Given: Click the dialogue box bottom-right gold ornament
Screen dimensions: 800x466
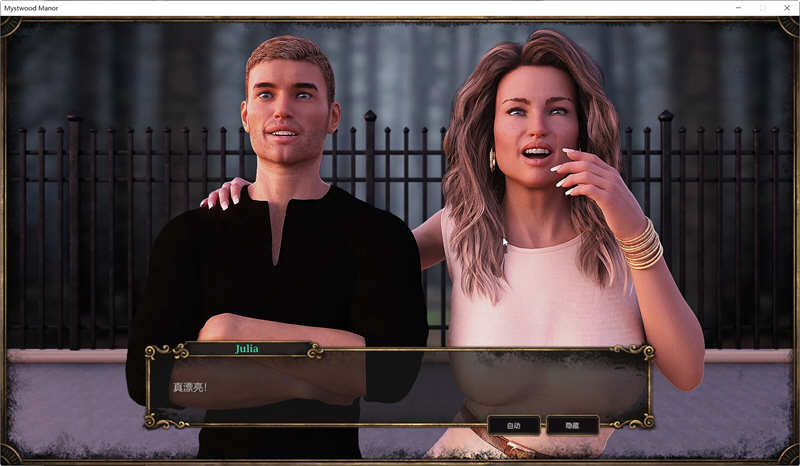Looking at the screenshot, I should pos(645,420).
